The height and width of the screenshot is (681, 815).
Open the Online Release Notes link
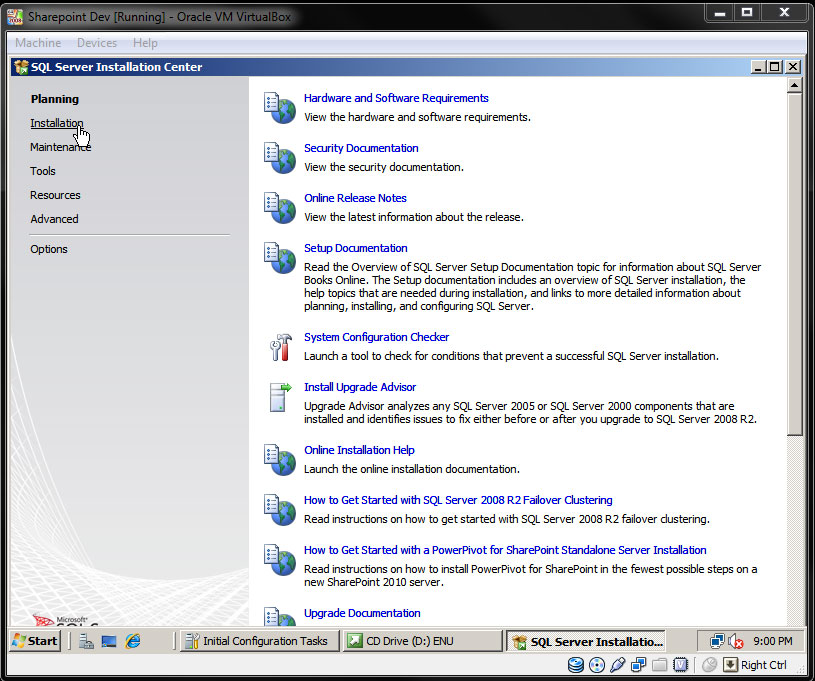click(355, 198)
